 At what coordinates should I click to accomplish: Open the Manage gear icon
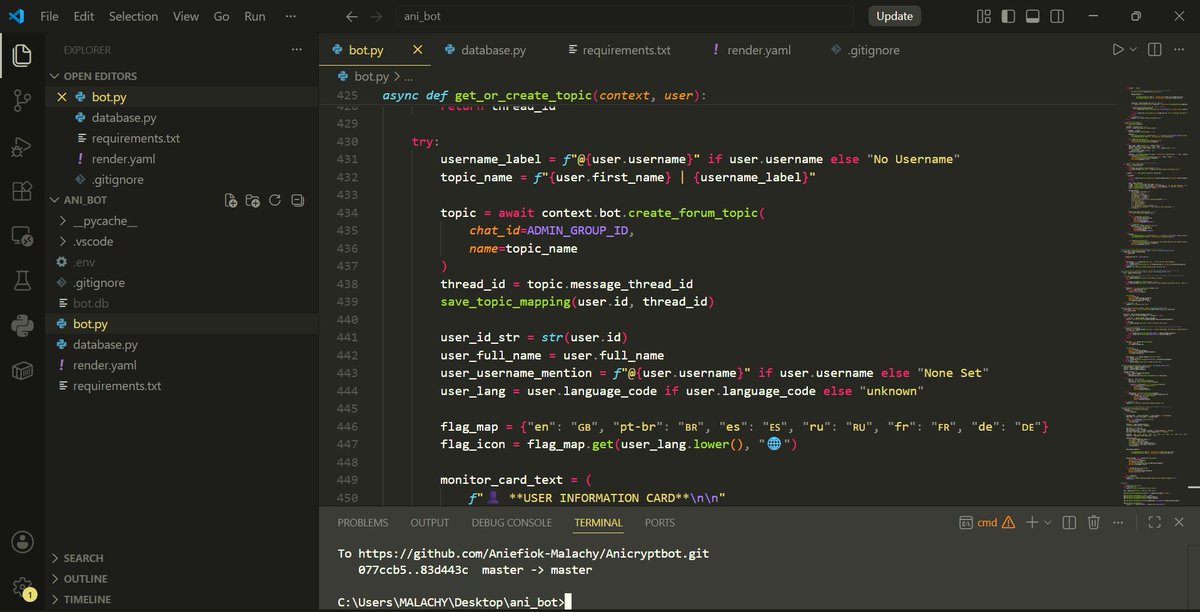click(x=22, y=587)
